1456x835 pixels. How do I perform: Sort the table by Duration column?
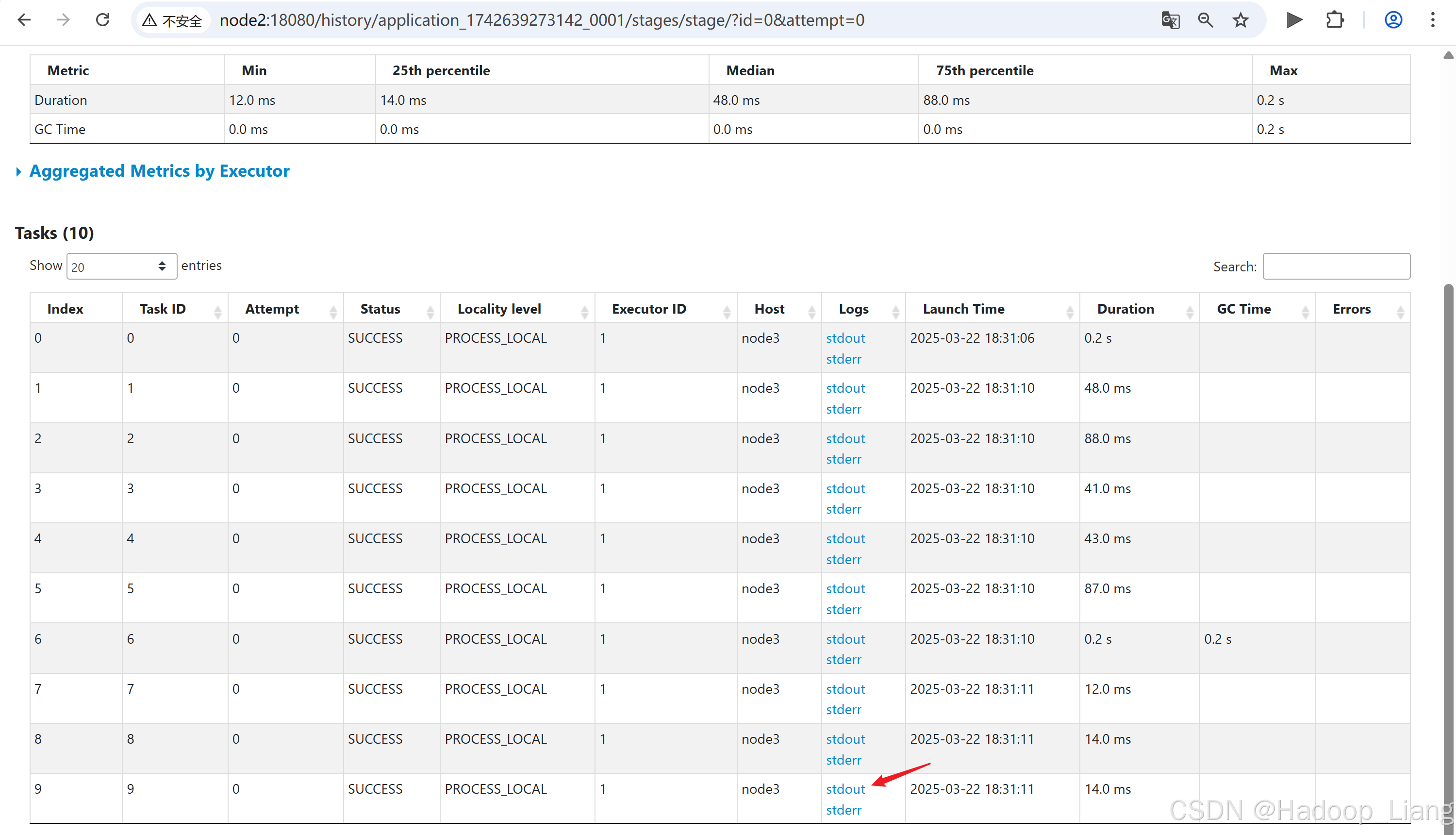(1125, 309)
